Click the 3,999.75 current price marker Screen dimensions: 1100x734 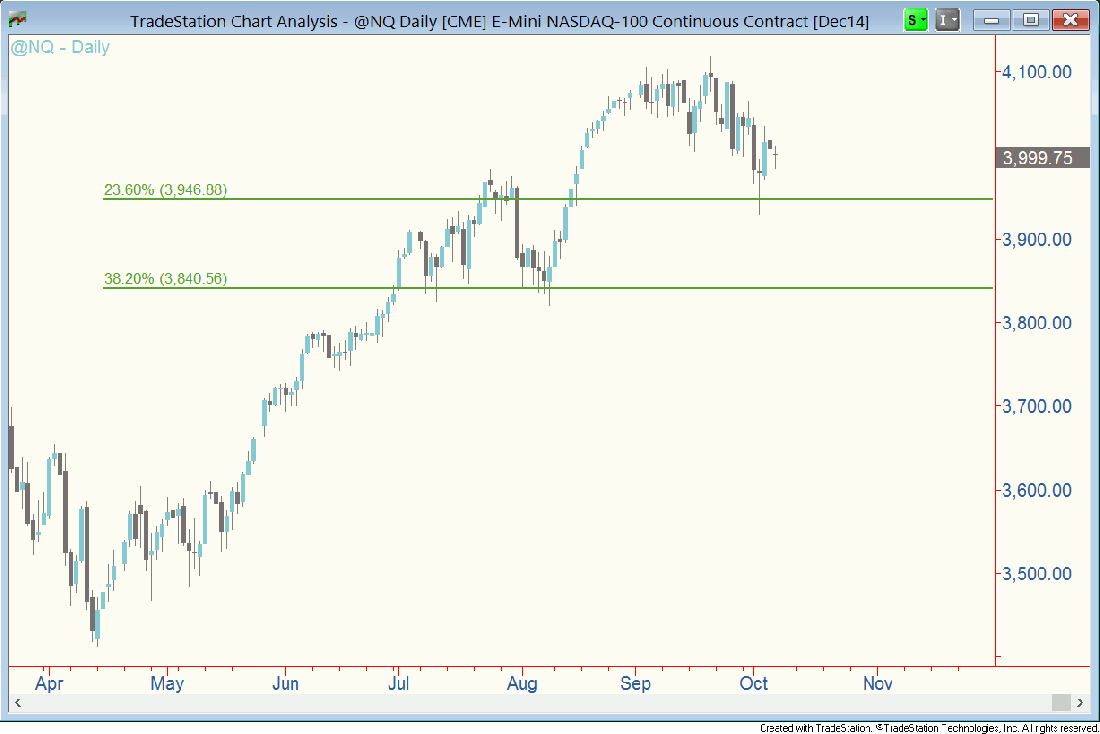(1042, 158)
